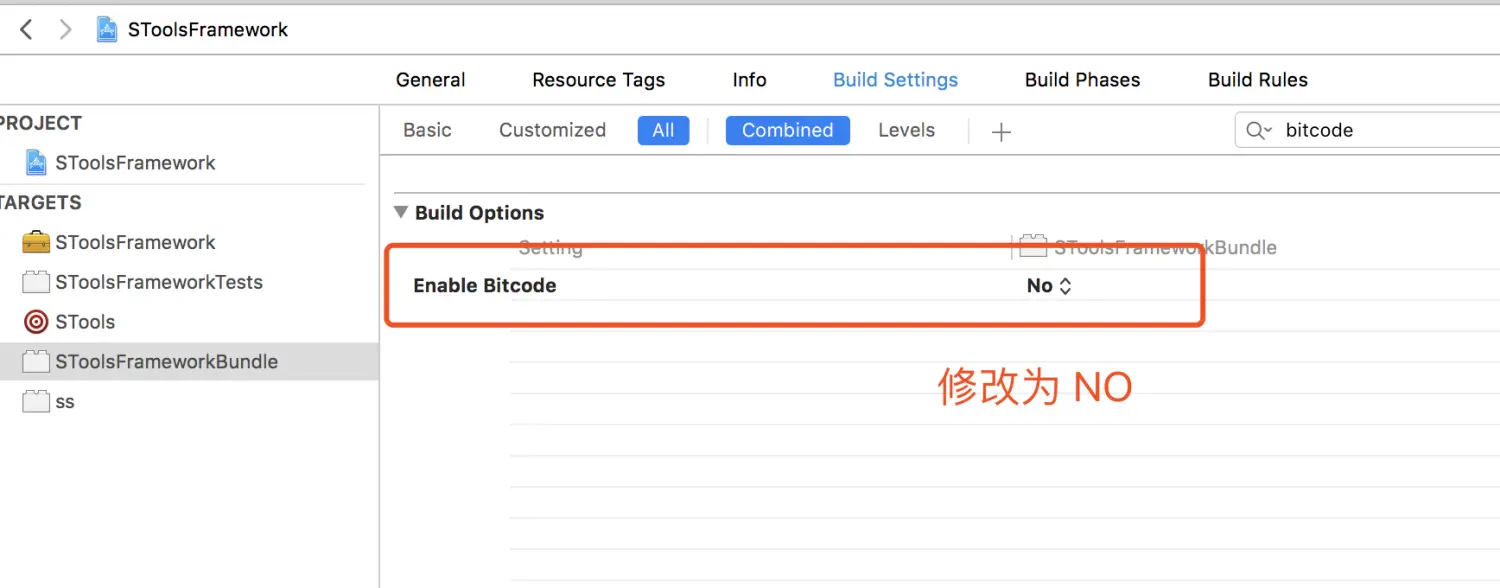1500x588 pixels.
Task: Open the Build Phases tab
Action: 1082,80
